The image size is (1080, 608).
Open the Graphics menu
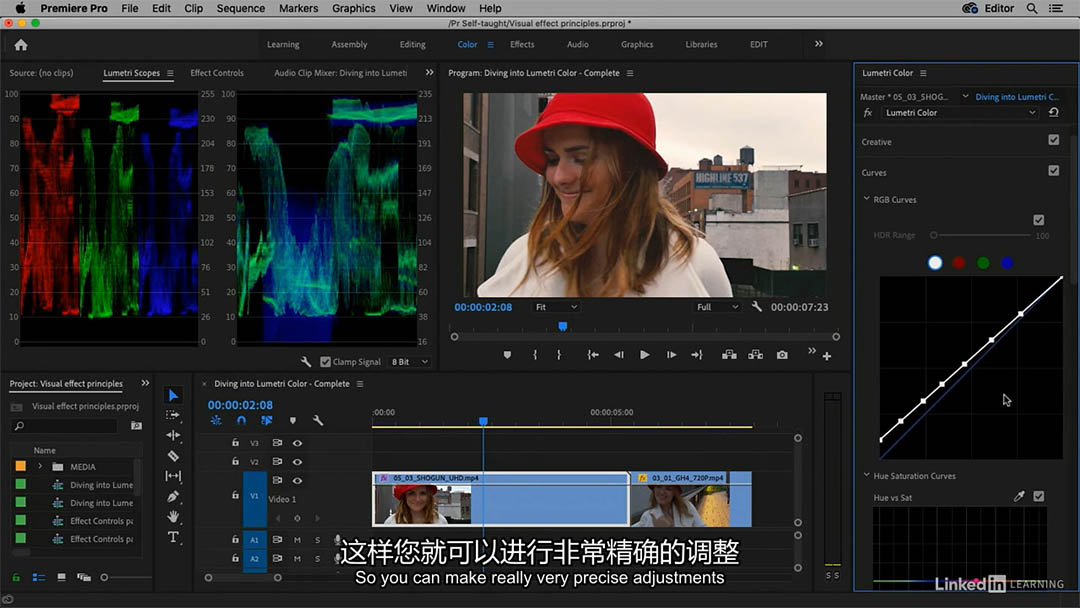click(353, 8)
